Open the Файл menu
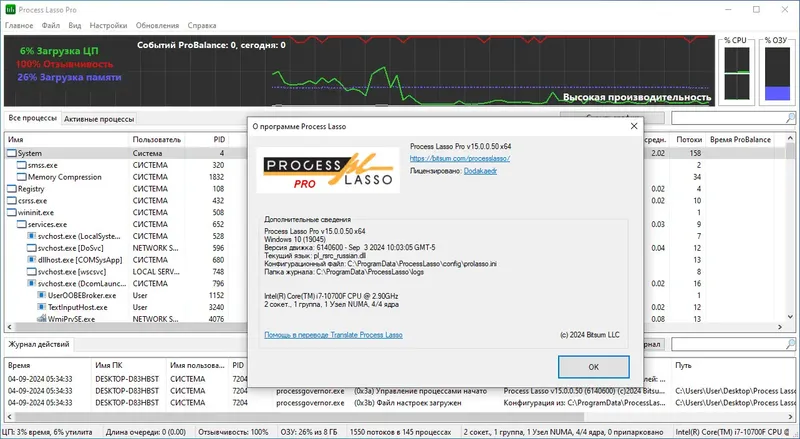 pyautogui.click(x=51, y=25)
